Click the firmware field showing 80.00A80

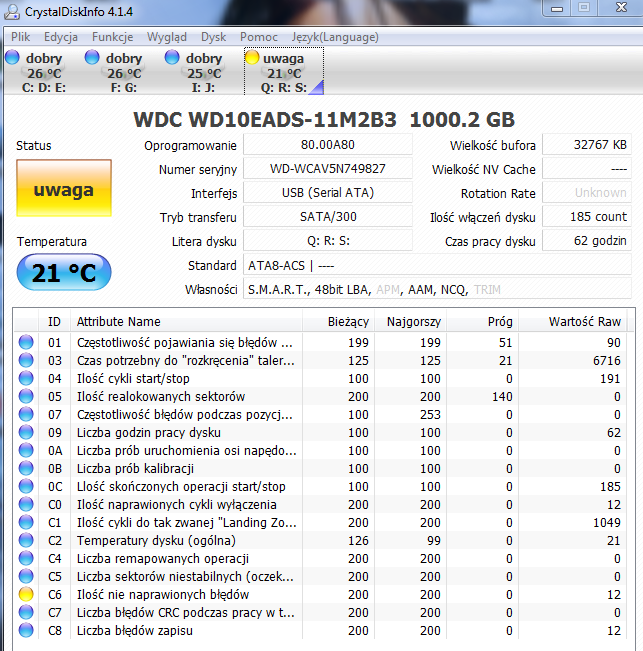(327, 145)
